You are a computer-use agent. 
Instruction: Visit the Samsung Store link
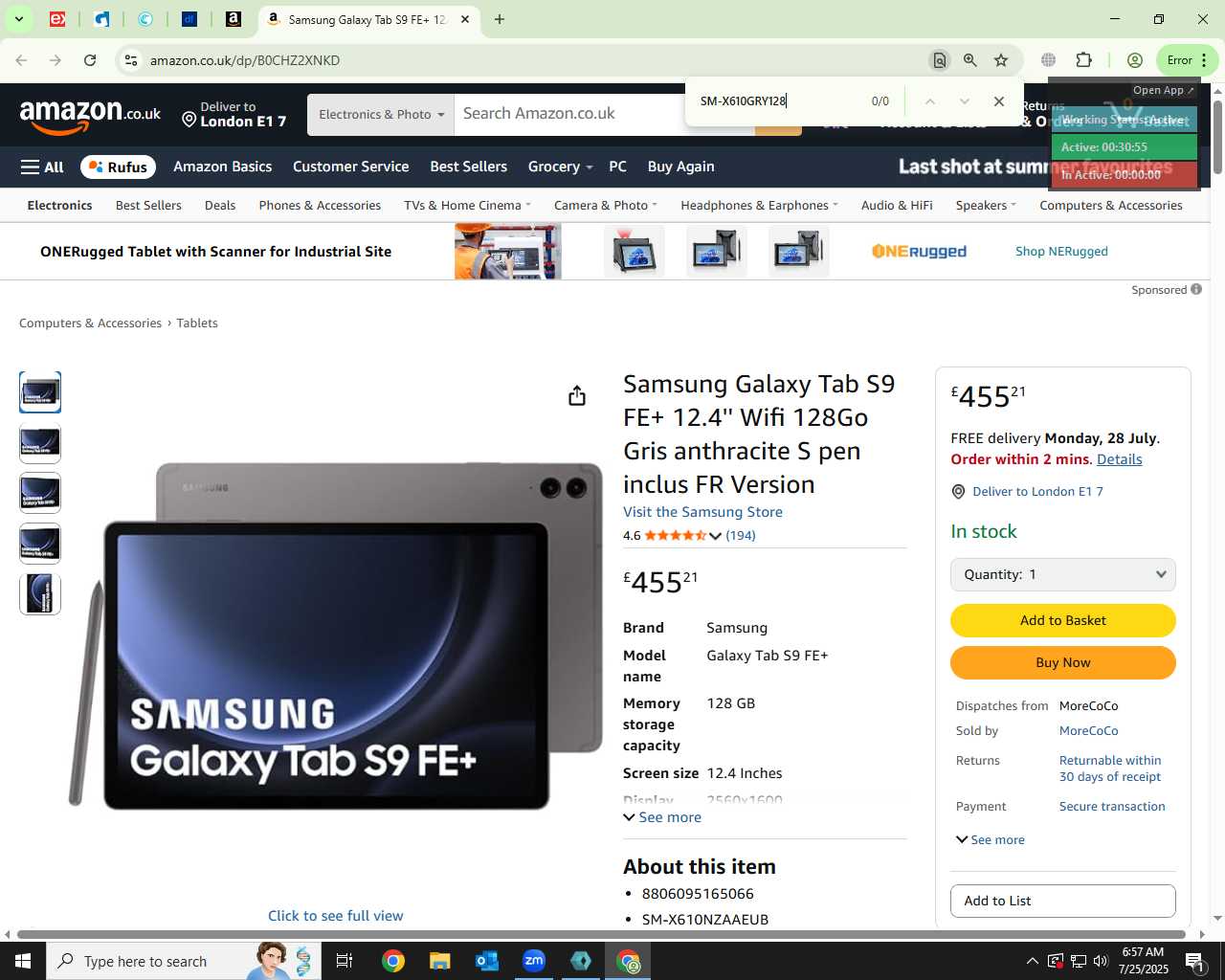(702, 512)
